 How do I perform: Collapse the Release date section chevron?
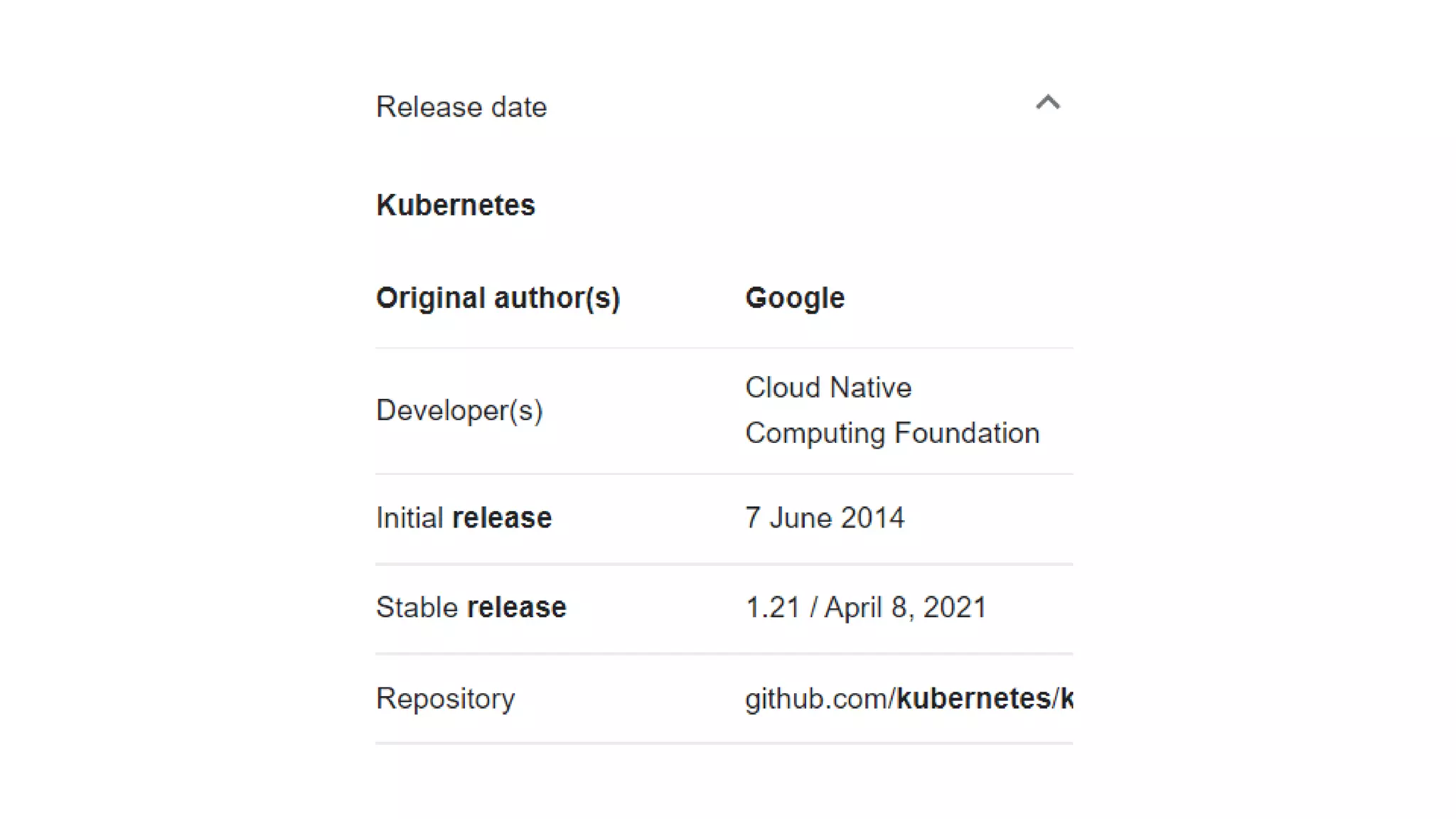coord(1047,103)
